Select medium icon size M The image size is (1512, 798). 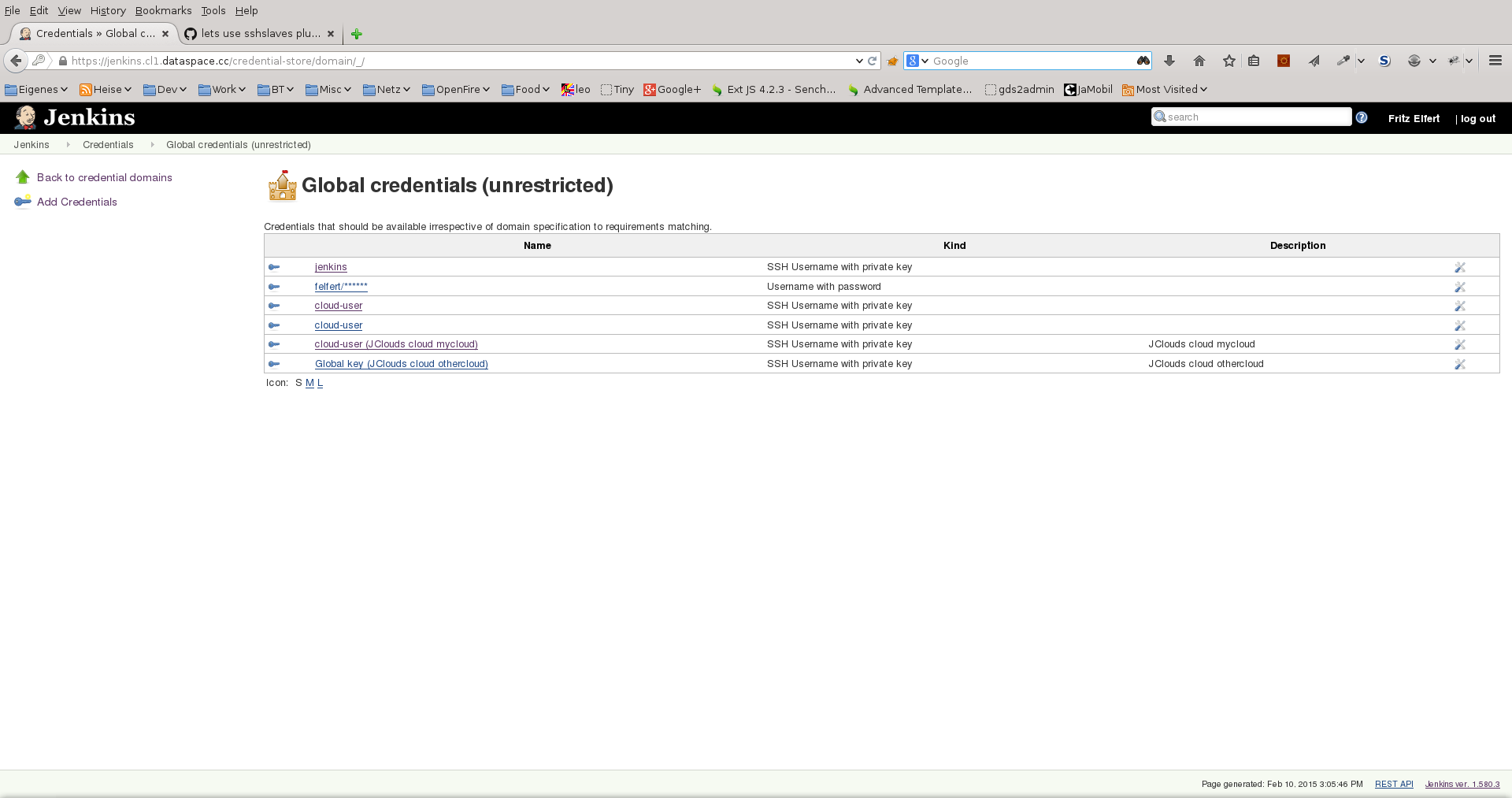[309, 383]
